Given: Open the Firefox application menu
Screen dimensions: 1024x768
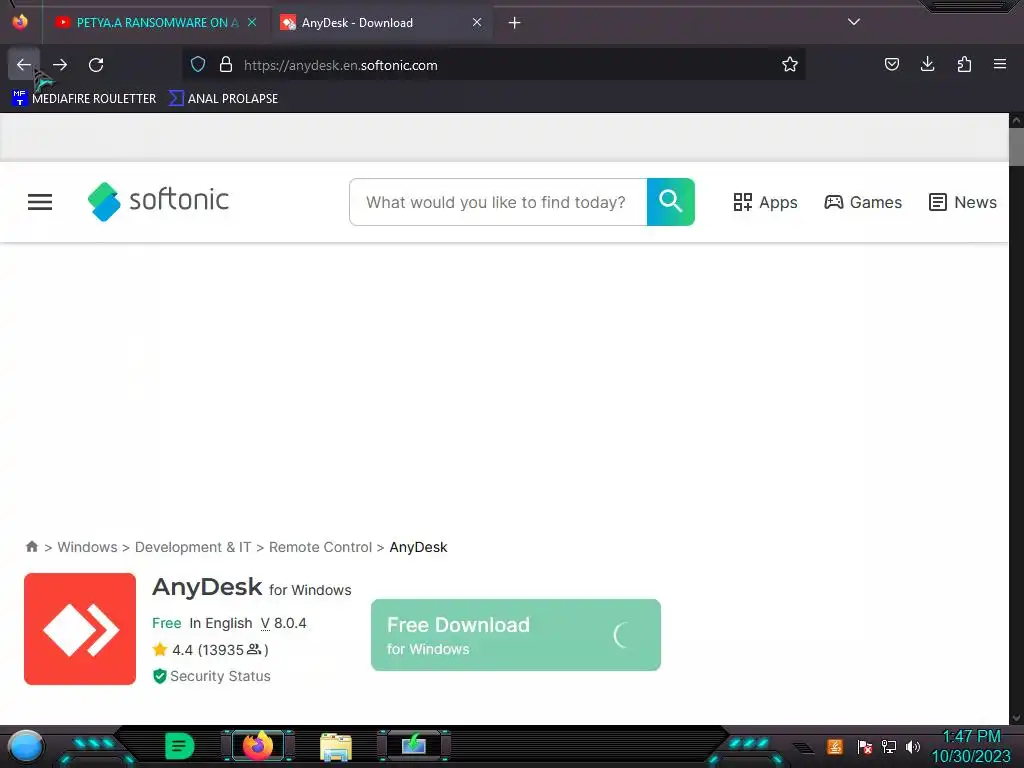Looking at the screenshot, I should (x=1000, y=64).
